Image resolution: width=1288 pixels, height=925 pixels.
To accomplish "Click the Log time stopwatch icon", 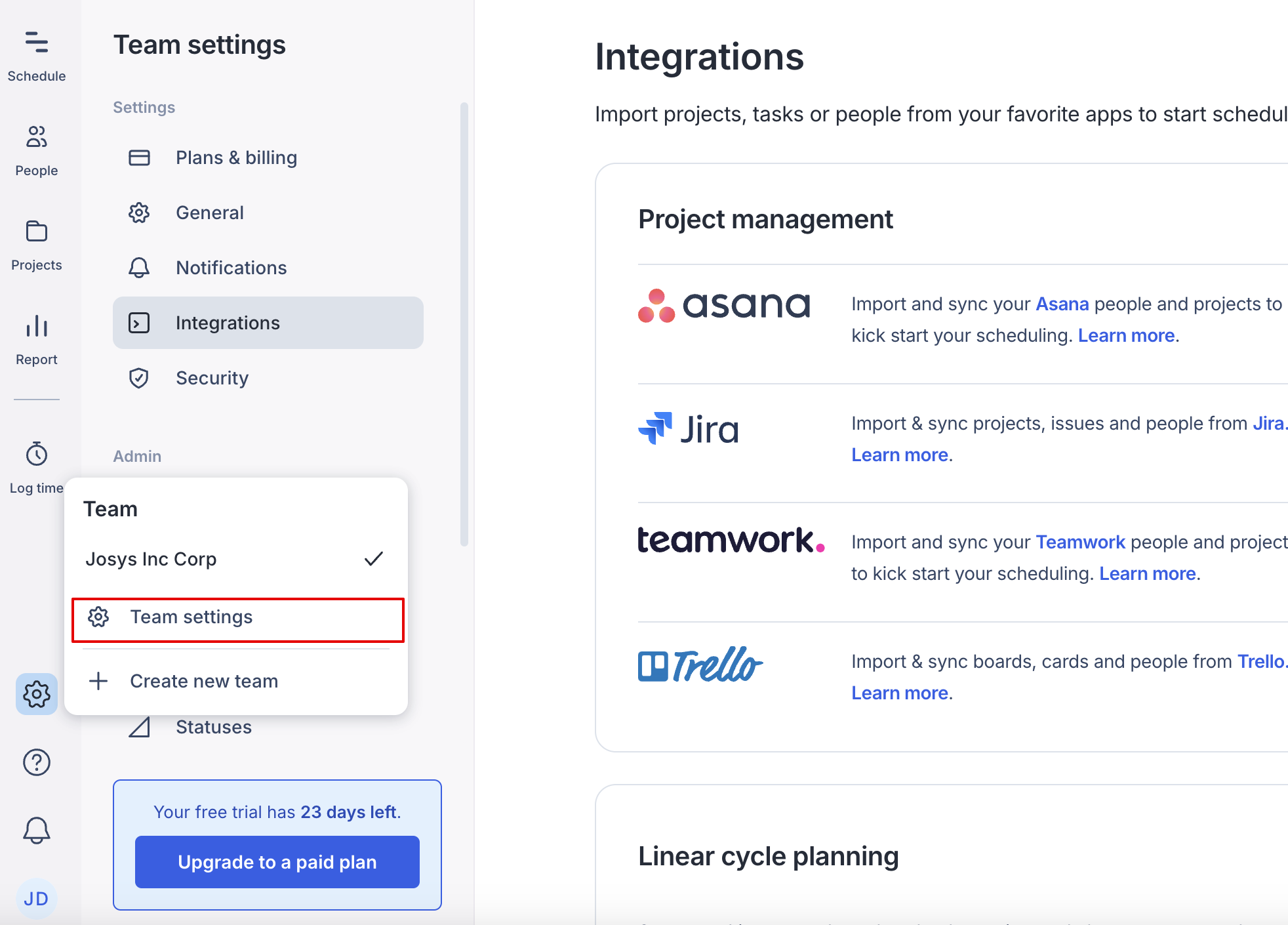I will 37,454.
